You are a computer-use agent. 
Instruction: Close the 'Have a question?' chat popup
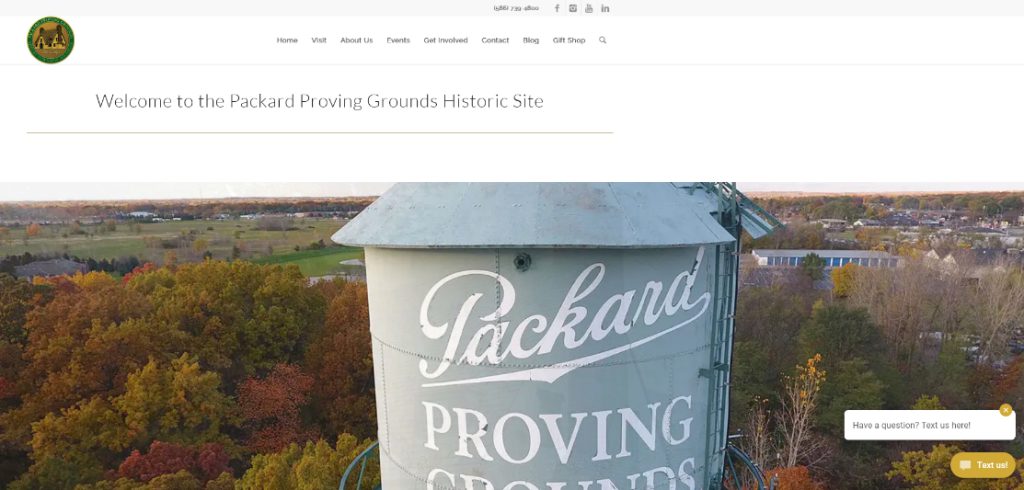tap(1006, 410)
